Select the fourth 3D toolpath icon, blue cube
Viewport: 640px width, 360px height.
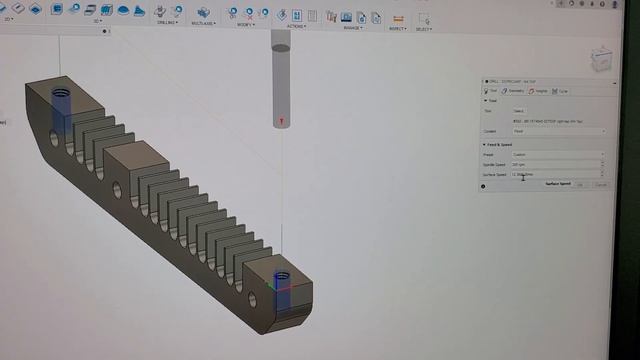coord(107,10)
